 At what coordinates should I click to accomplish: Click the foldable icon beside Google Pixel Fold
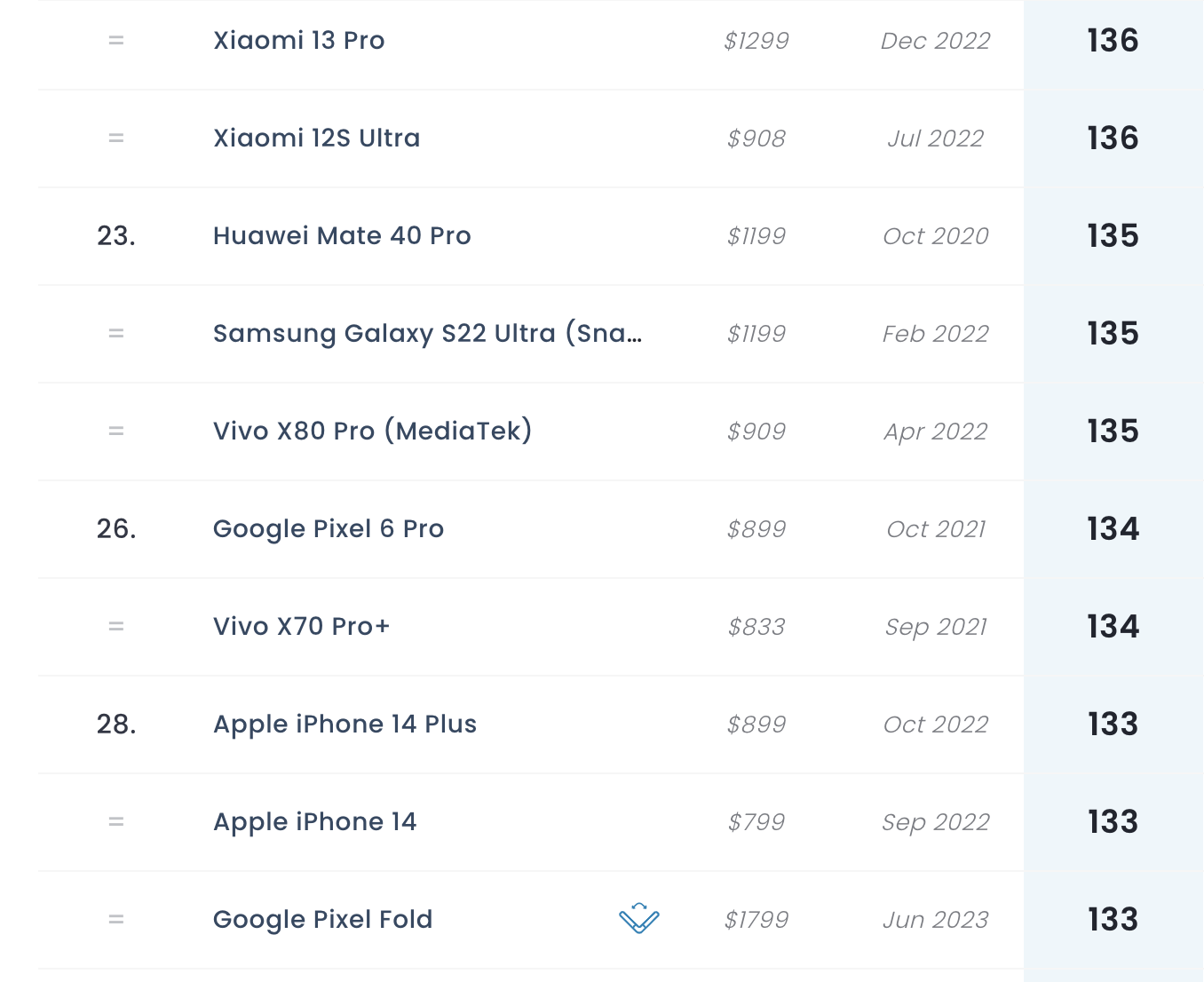pos(639,918)
